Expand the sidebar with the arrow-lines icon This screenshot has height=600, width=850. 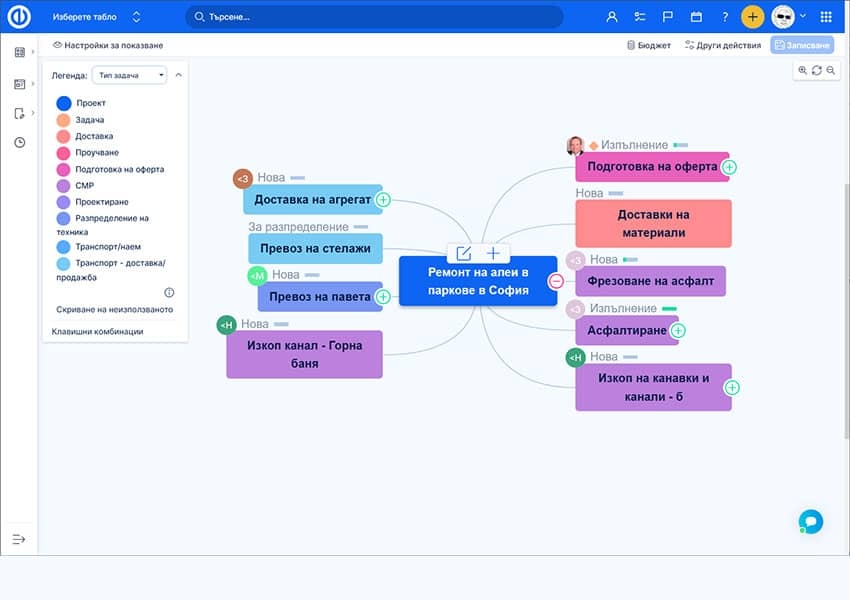19,539
